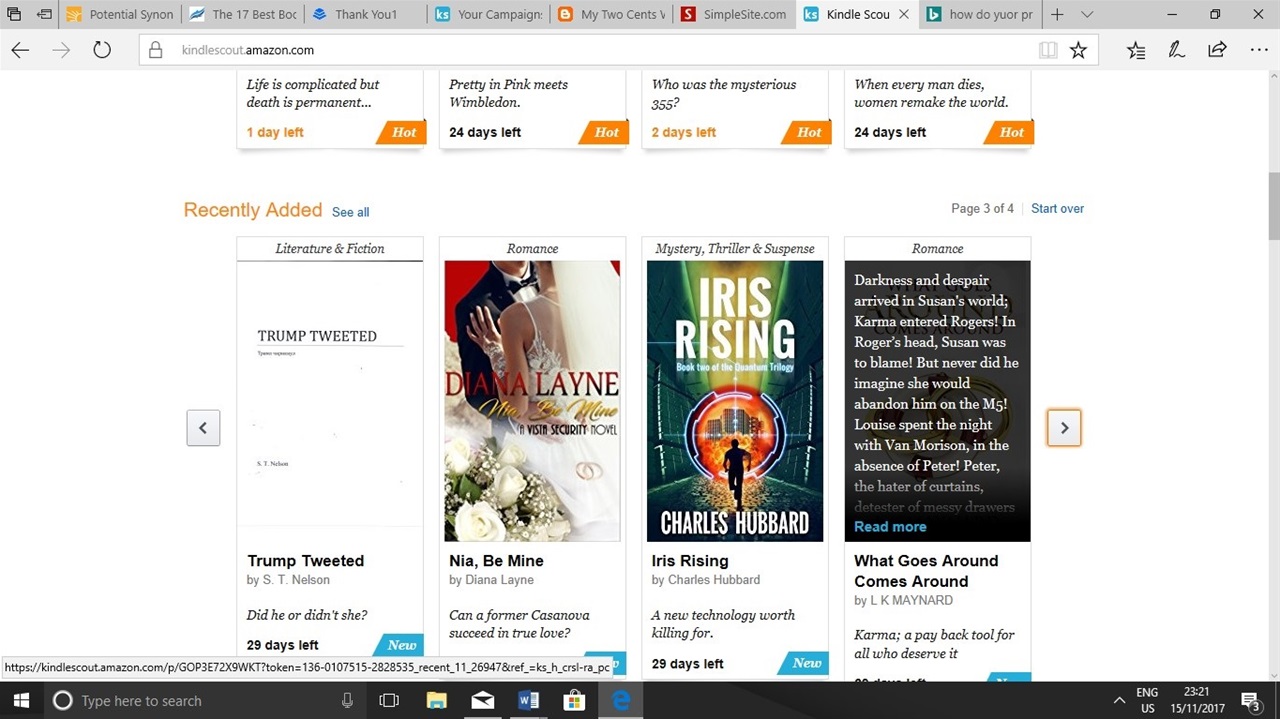Go back to the previous page
Viewport: 1280px width, 719px height.
click(20, 50)
